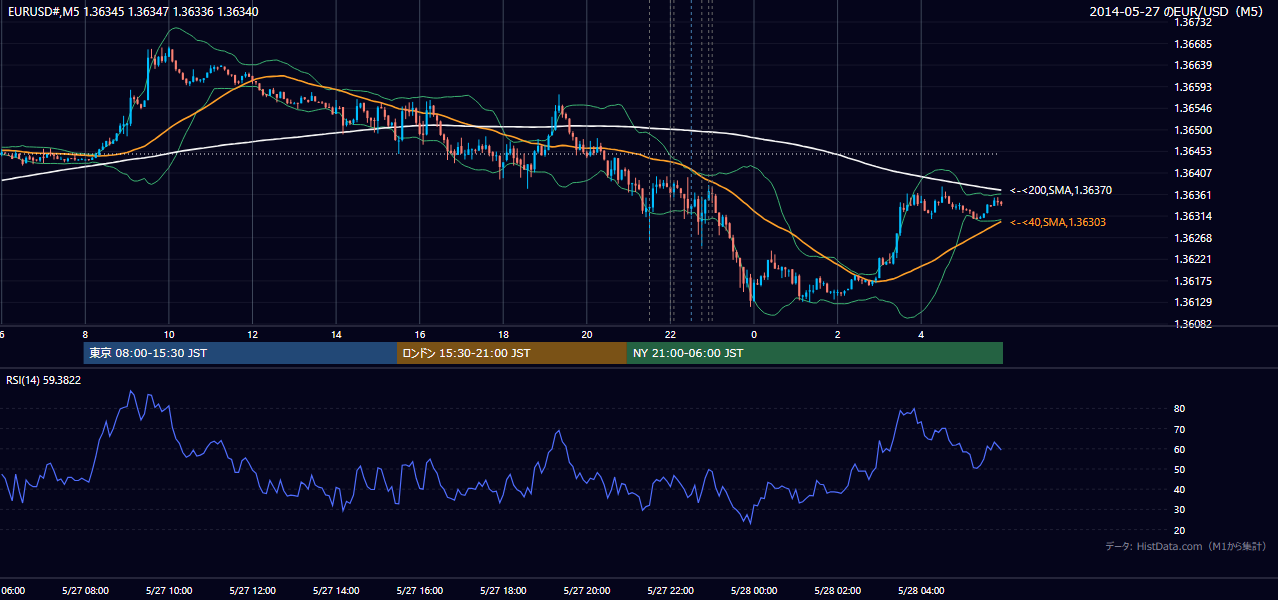Image resolution: width=1278 pixels, height=600 pixels.
Task: Click hour tick '8' under the price chart
Action: coord(85,335)
